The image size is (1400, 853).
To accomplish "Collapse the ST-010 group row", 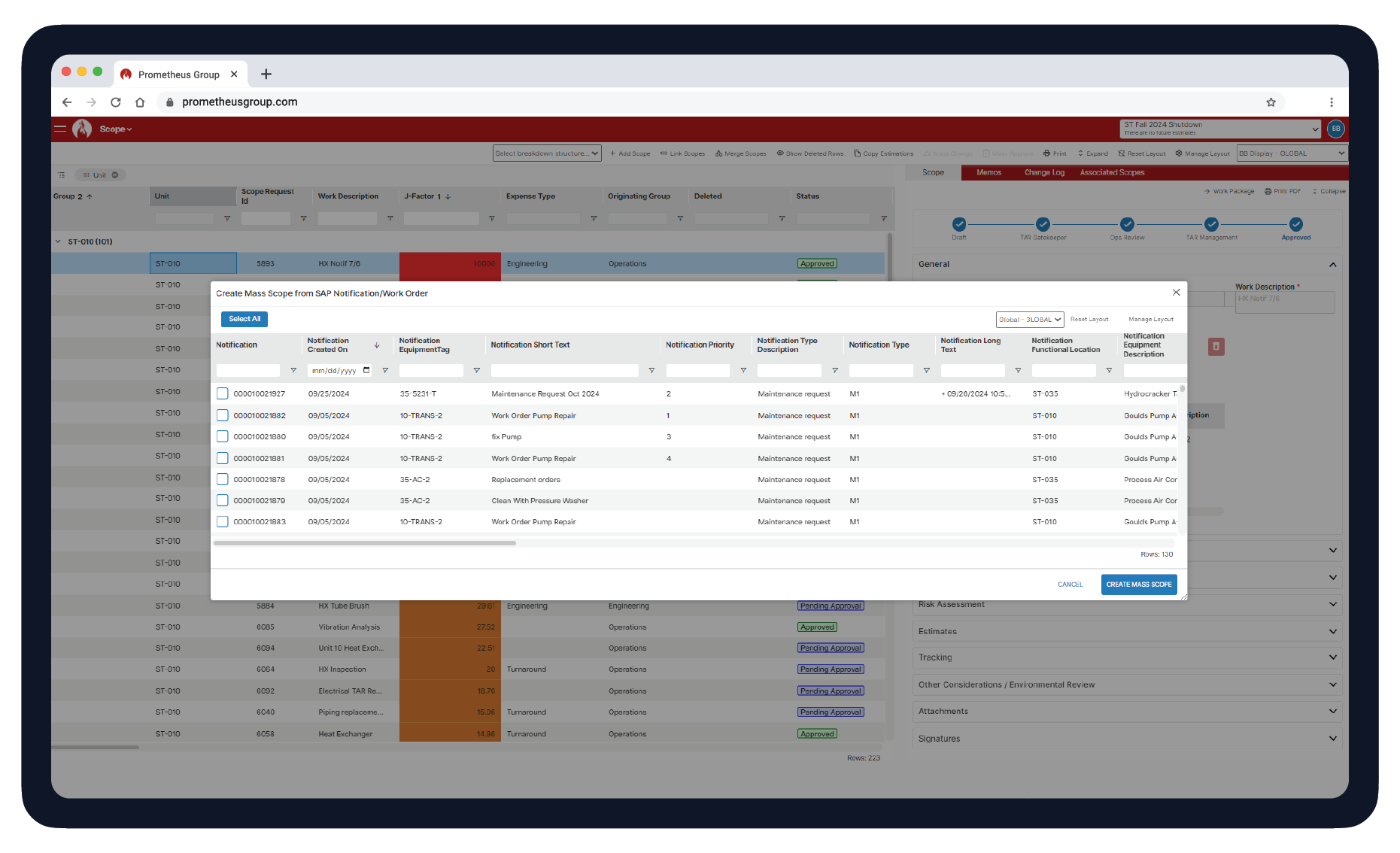I will point(58,241).
